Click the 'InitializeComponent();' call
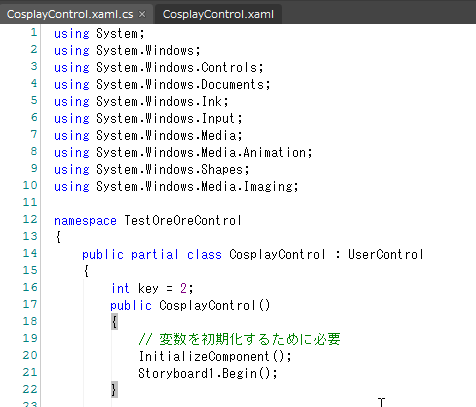 [x=215, y=356]
